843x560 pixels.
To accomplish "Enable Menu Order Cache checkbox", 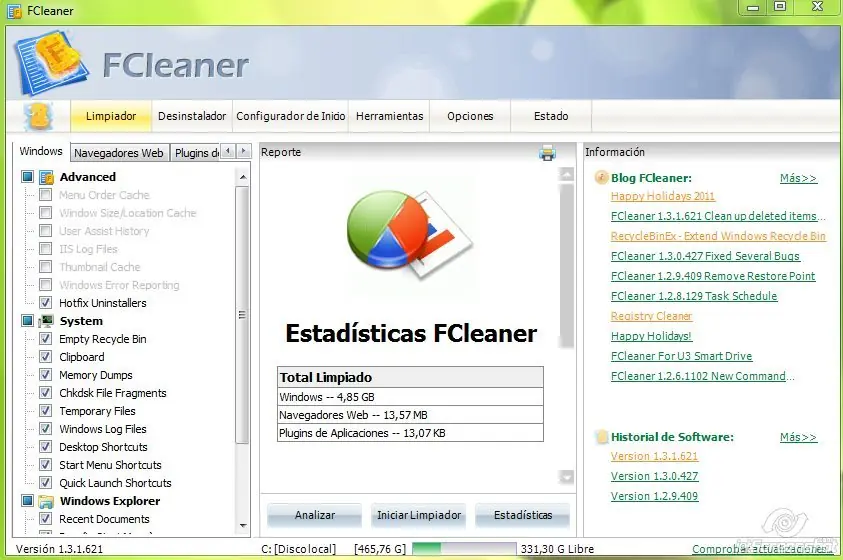I will 46,195.
